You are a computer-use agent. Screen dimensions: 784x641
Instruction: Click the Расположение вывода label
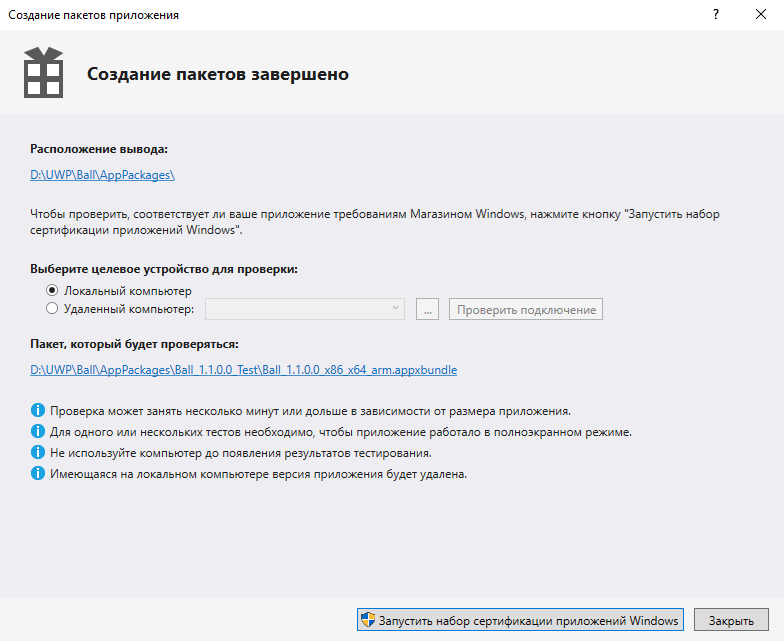pyautogui.click(x=99, y=149)
